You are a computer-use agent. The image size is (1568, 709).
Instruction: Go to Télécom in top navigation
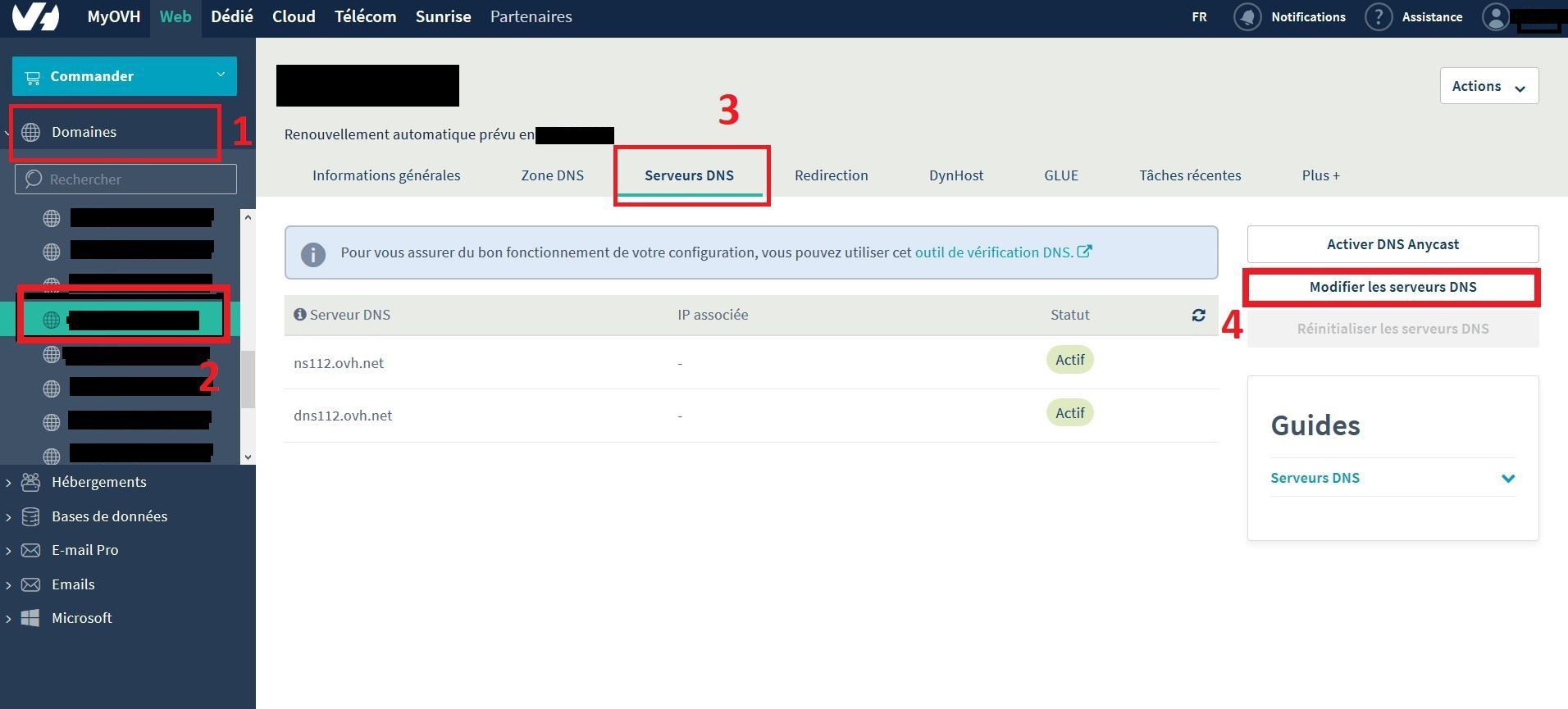[365, 16]
